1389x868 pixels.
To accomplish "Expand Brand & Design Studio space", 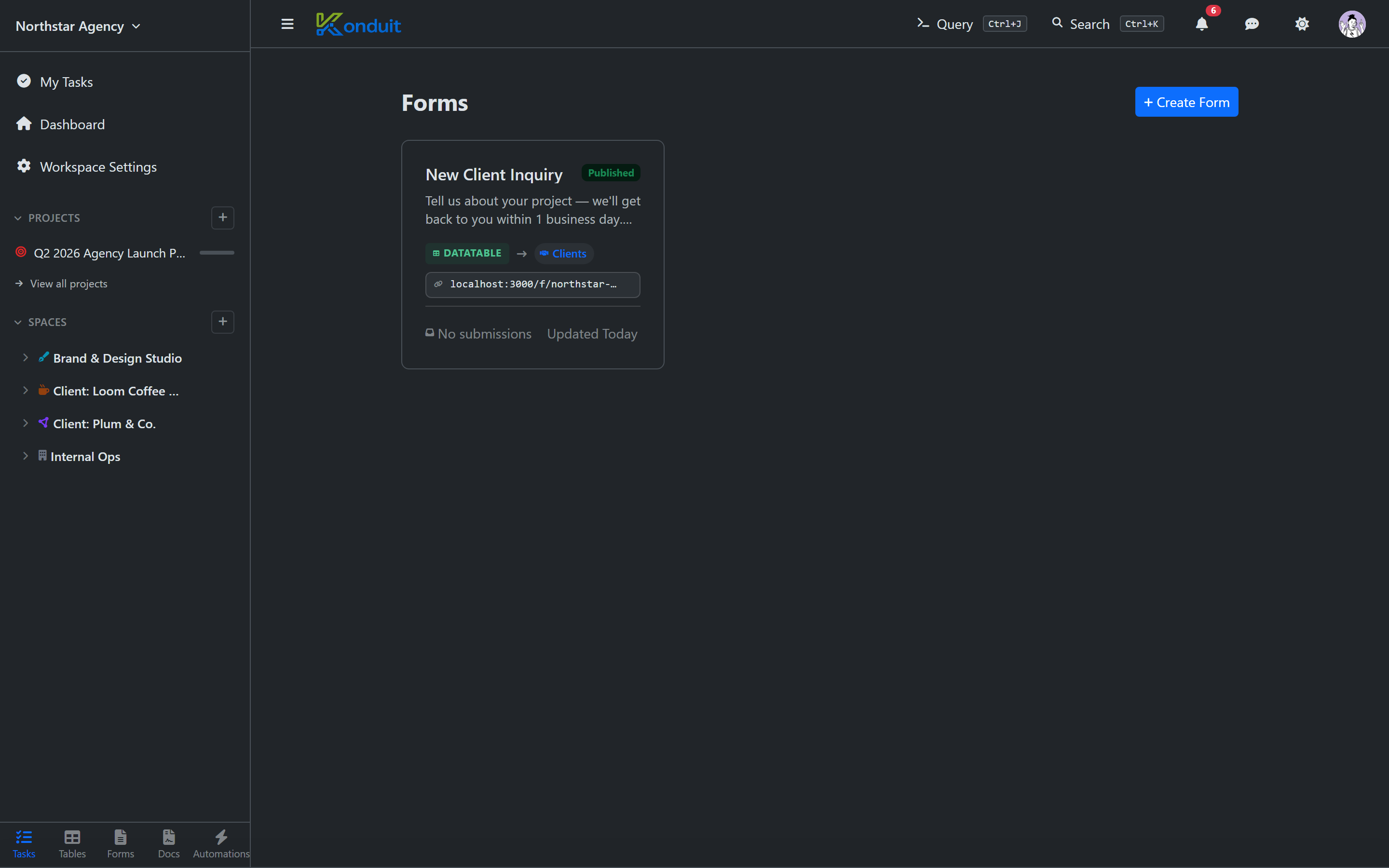I will pos(25,358).
